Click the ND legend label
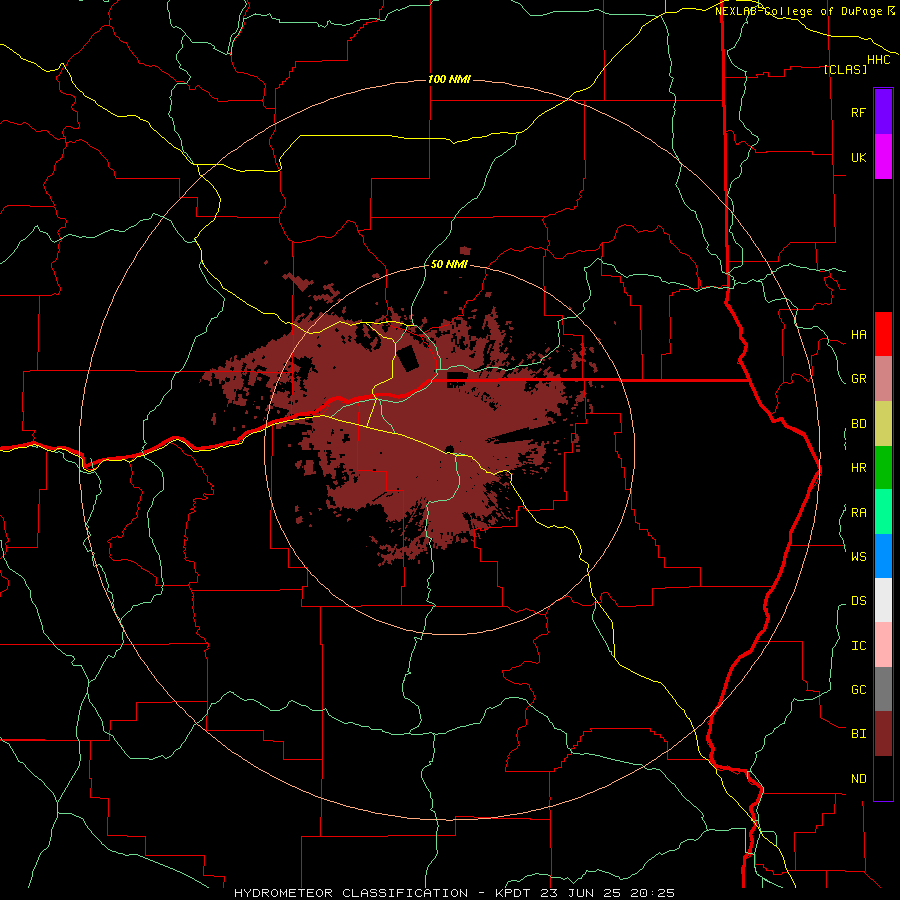 coord(858,779)
